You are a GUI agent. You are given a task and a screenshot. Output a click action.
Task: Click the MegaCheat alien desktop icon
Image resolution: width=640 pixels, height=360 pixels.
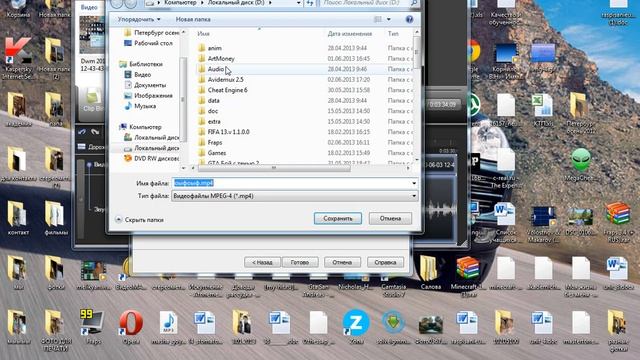pyautogui.click(x=581, y=164)
